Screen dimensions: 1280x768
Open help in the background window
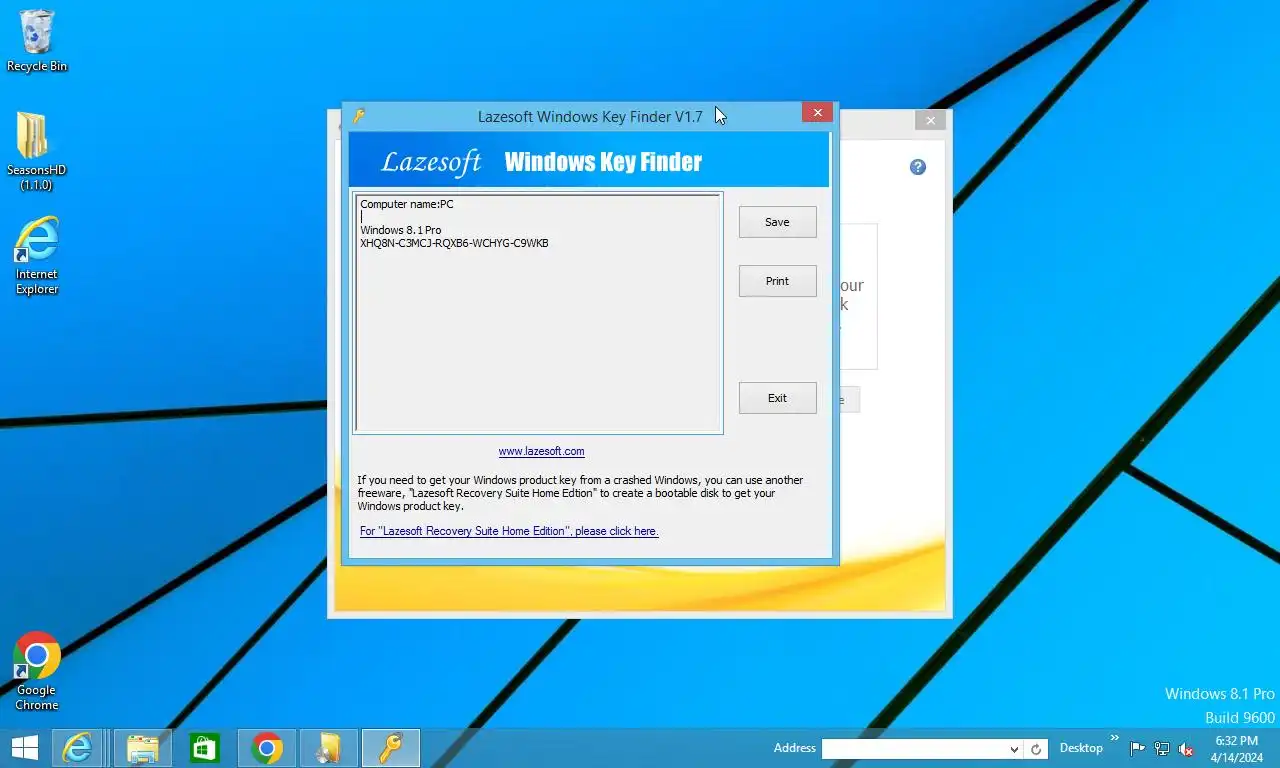918,167
